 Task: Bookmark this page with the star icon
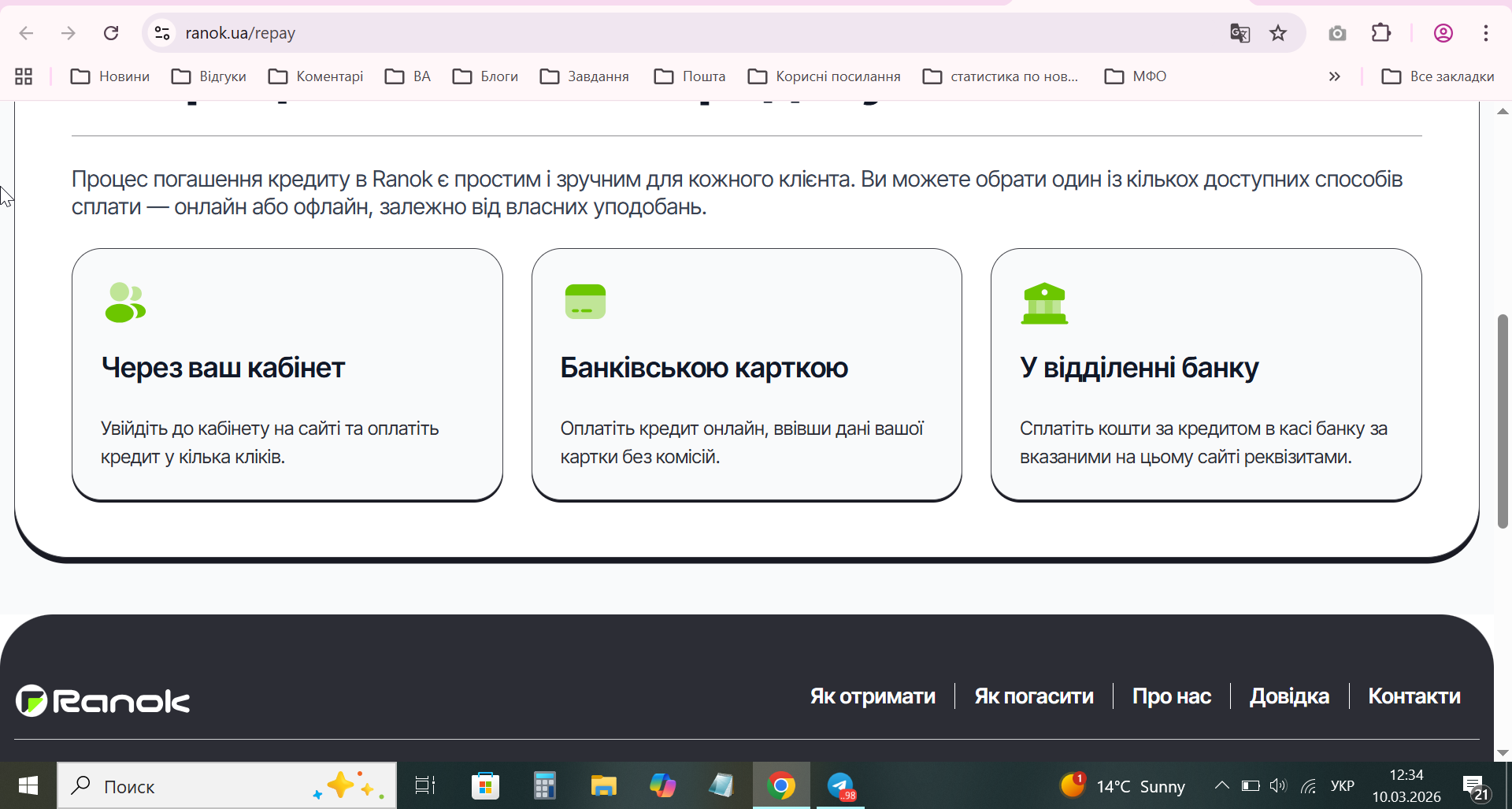1278,33
